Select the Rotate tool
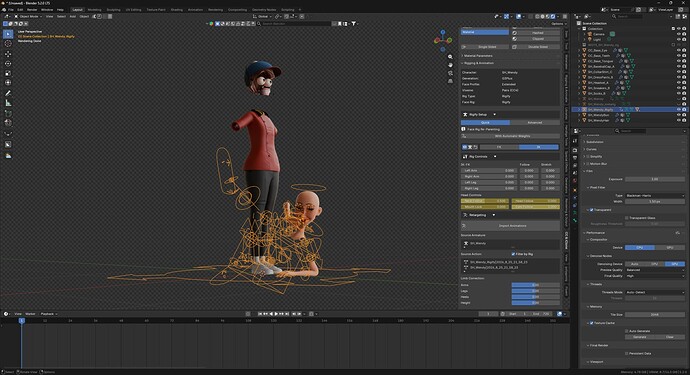This screenshot has height=375, width=690. (x=8, y=63)
